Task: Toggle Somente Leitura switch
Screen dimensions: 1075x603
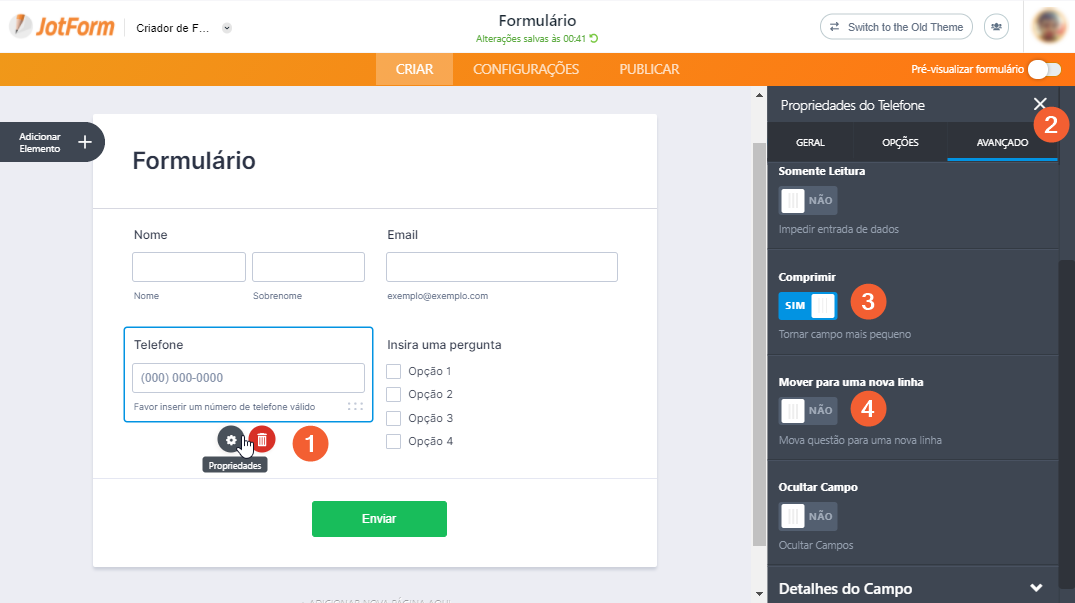Action: 808,200
